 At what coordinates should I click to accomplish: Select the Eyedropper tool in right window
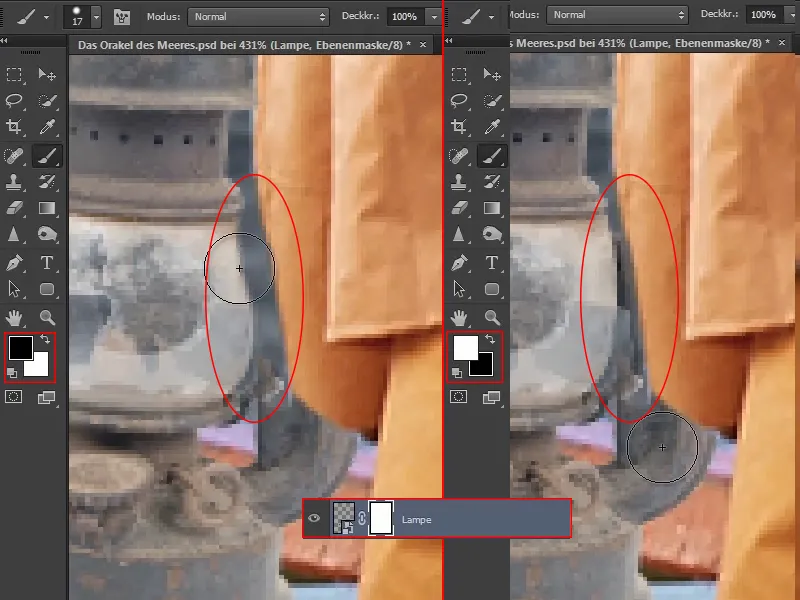click(492, 126)
